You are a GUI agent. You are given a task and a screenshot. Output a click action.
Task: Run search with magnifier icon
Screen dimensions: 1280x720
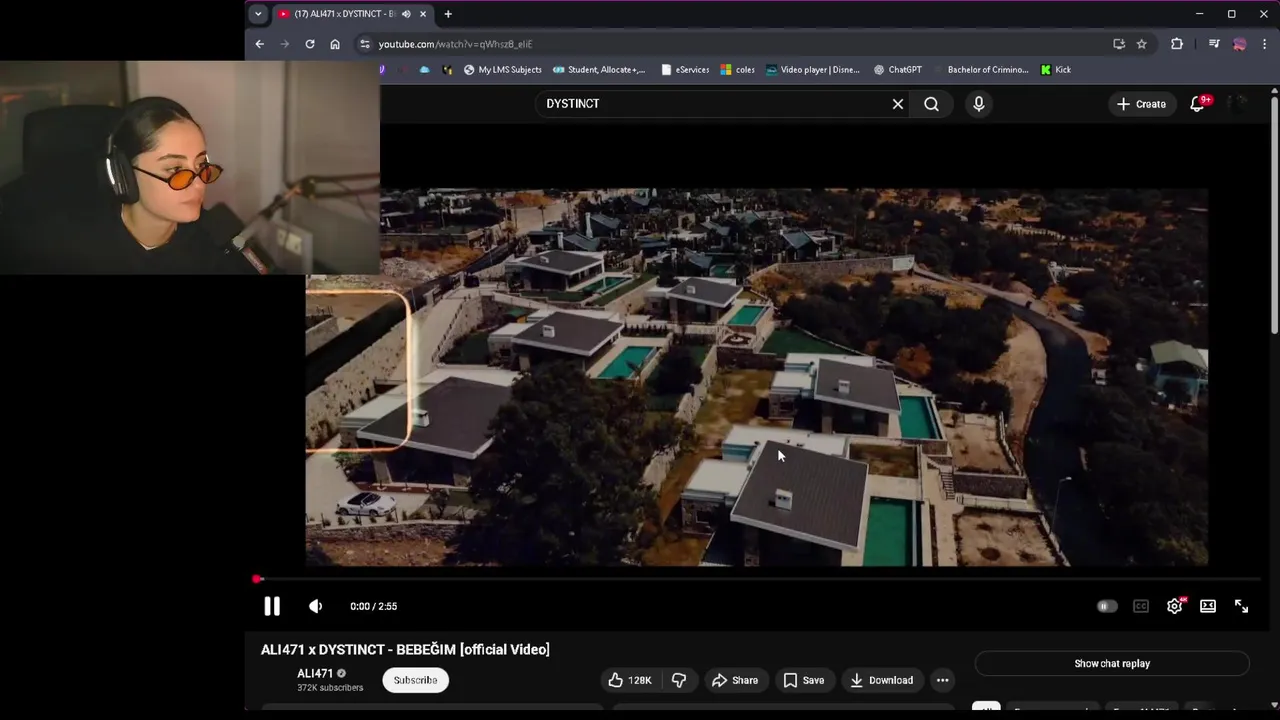(x=931, y=104)
